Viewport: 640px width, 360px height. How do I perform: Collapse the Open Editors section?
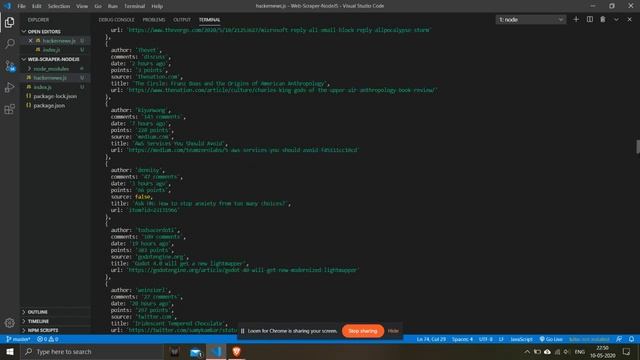(x=44, y=31)
